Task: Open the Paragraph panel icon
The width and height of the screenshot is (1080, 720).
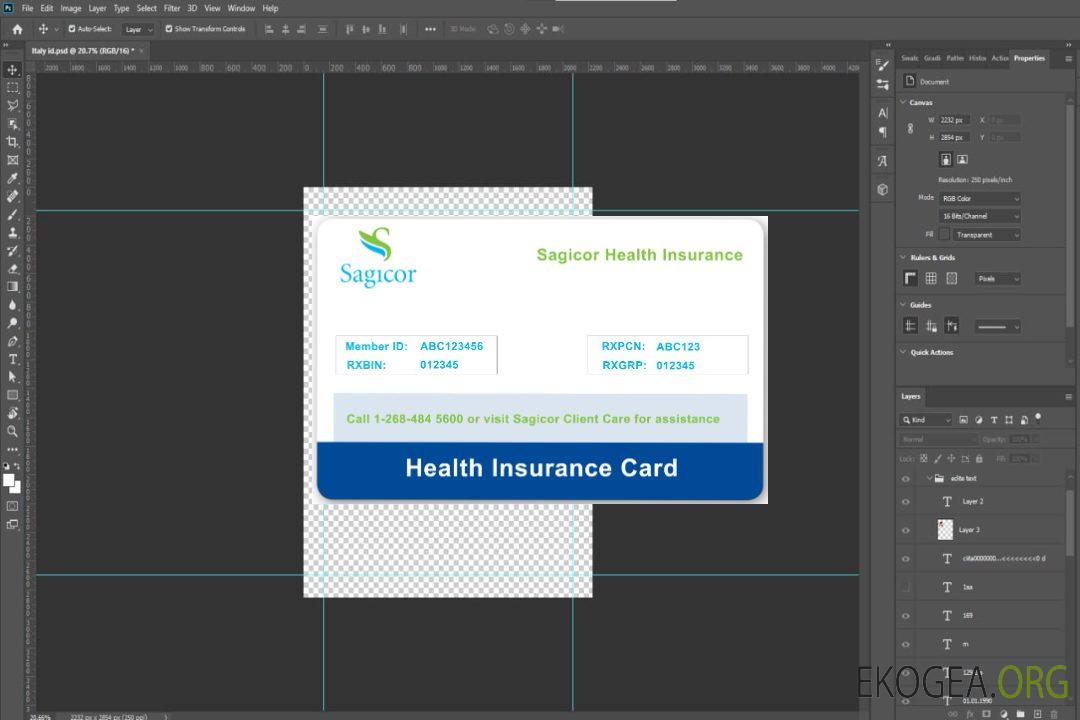Action: [x=883, y=132]
